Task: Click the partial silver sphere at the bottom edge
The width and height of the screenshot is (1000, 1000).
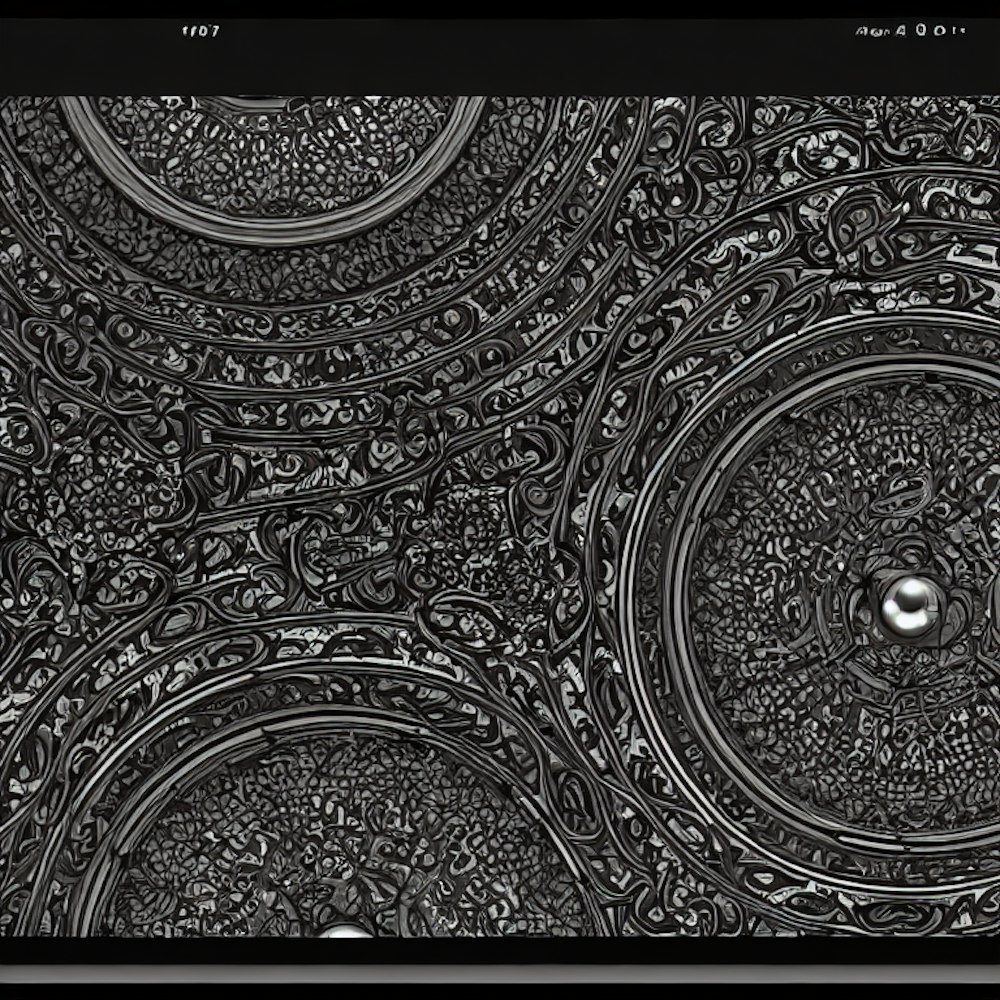Action: [345, 931]
